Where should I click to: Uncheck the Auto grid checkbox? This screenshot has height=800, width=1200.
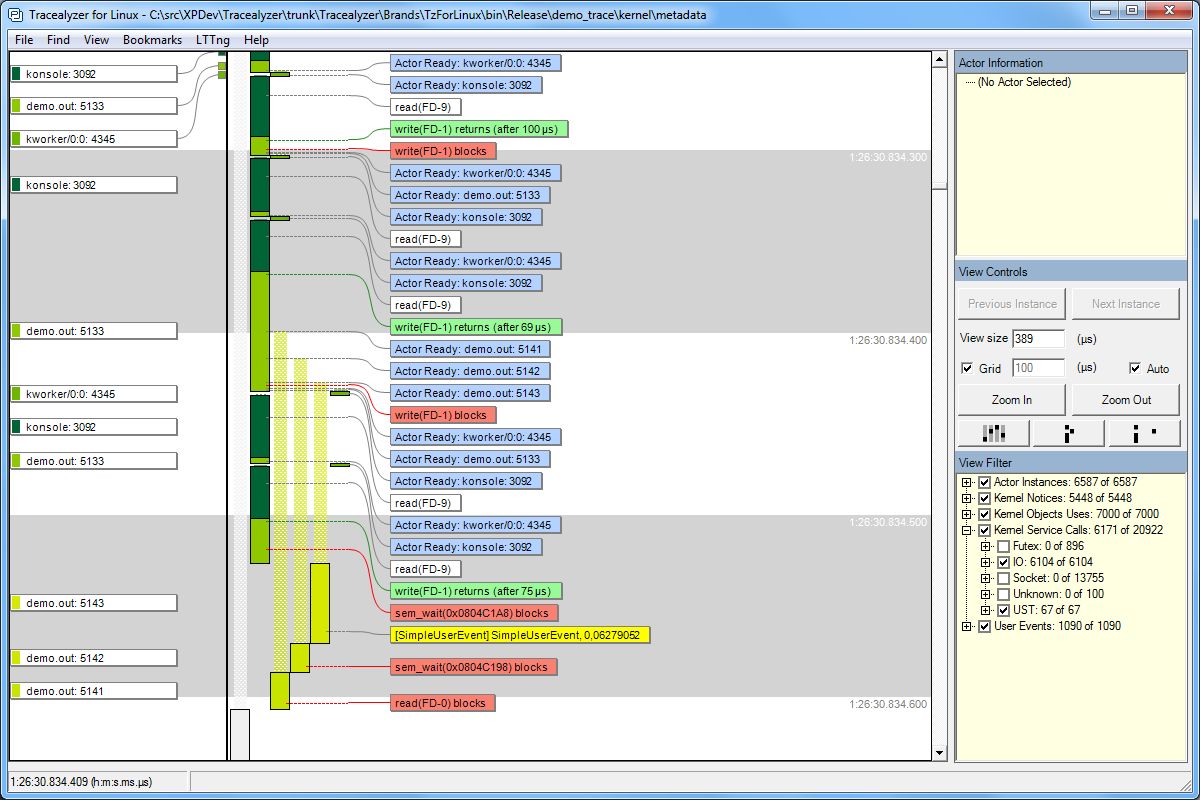(x=1135, y=369)
